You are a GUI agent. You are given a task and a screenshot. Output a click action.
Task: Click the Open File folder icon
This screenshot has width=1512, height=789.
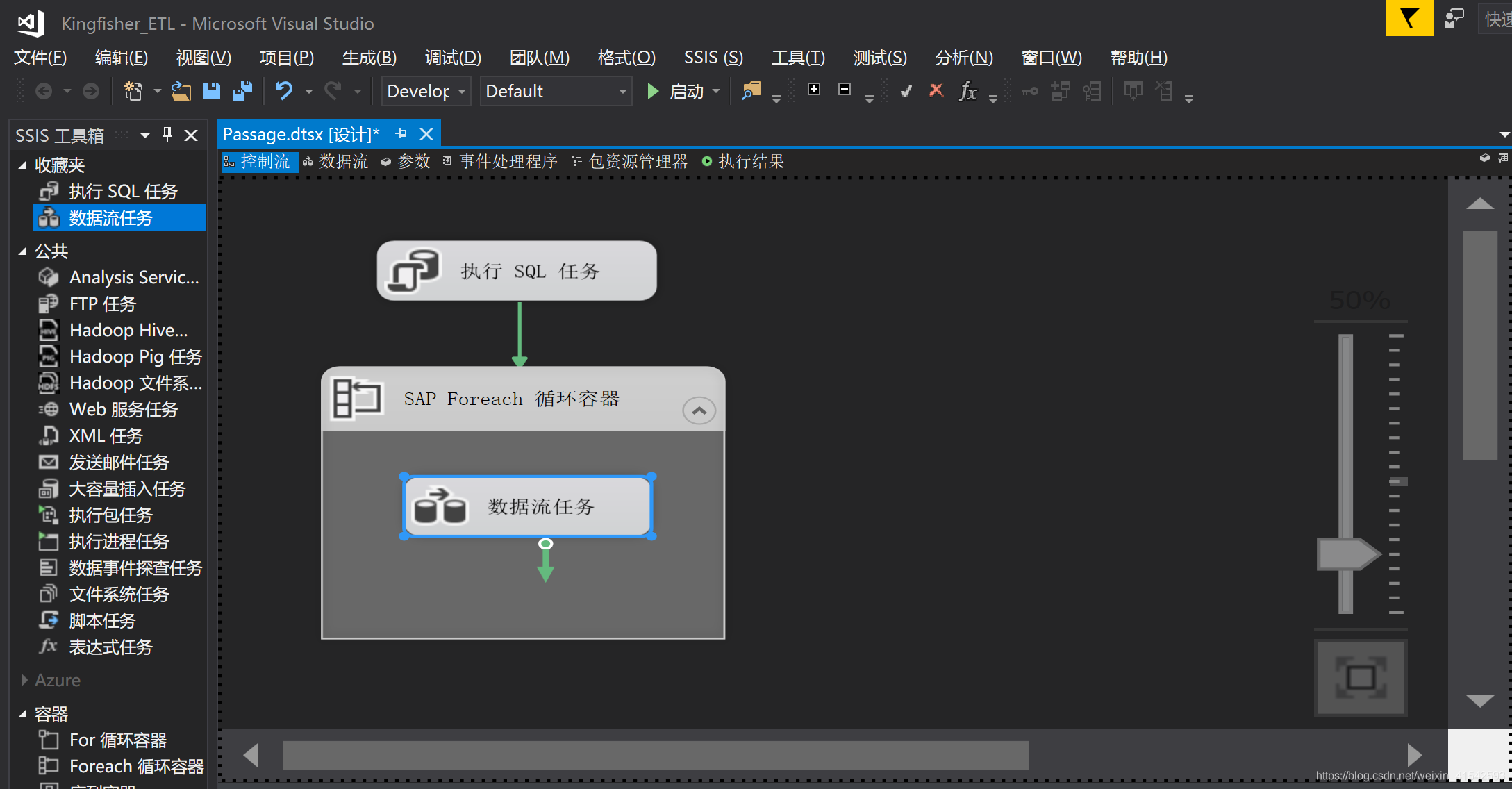(x=181, y=91)
